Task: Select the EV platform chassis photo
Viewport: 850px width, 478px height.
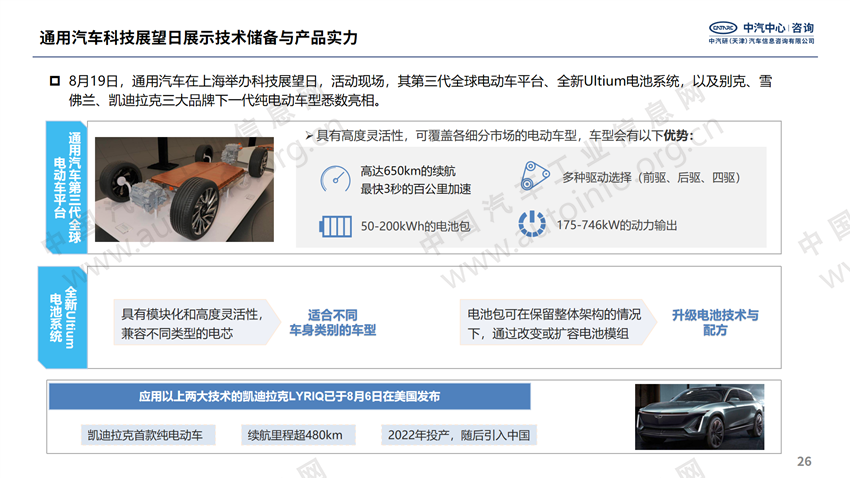Action: 184,189
